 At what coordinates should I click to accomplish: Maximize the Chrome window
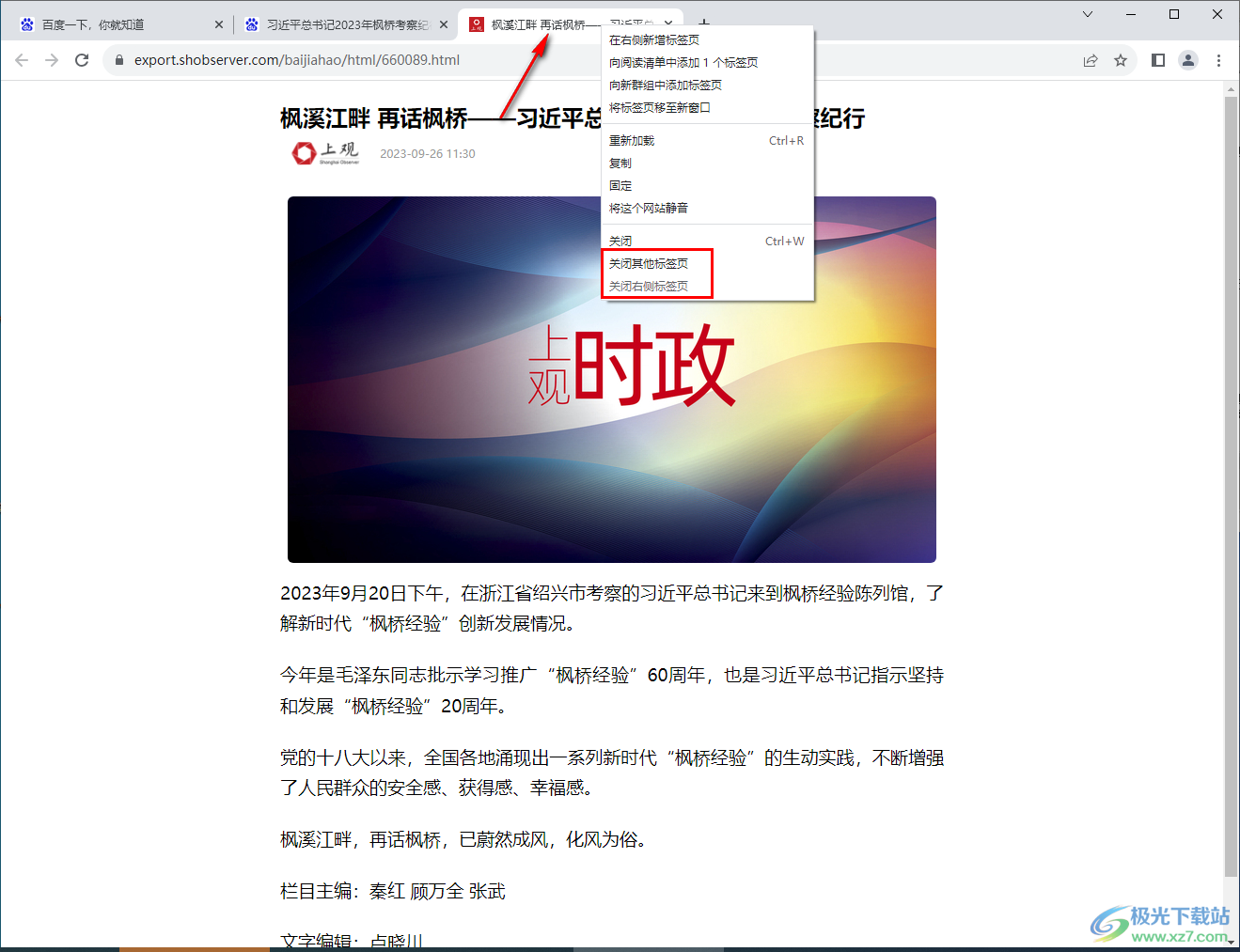1174,14
